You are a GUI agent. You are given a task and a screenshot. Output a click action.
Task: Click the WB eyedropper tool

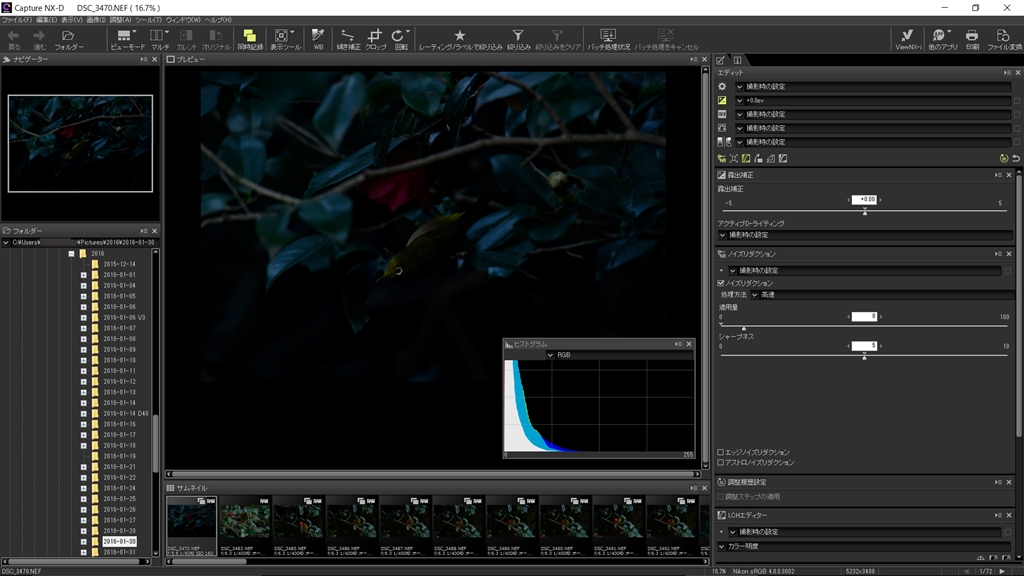pos(318,39)
